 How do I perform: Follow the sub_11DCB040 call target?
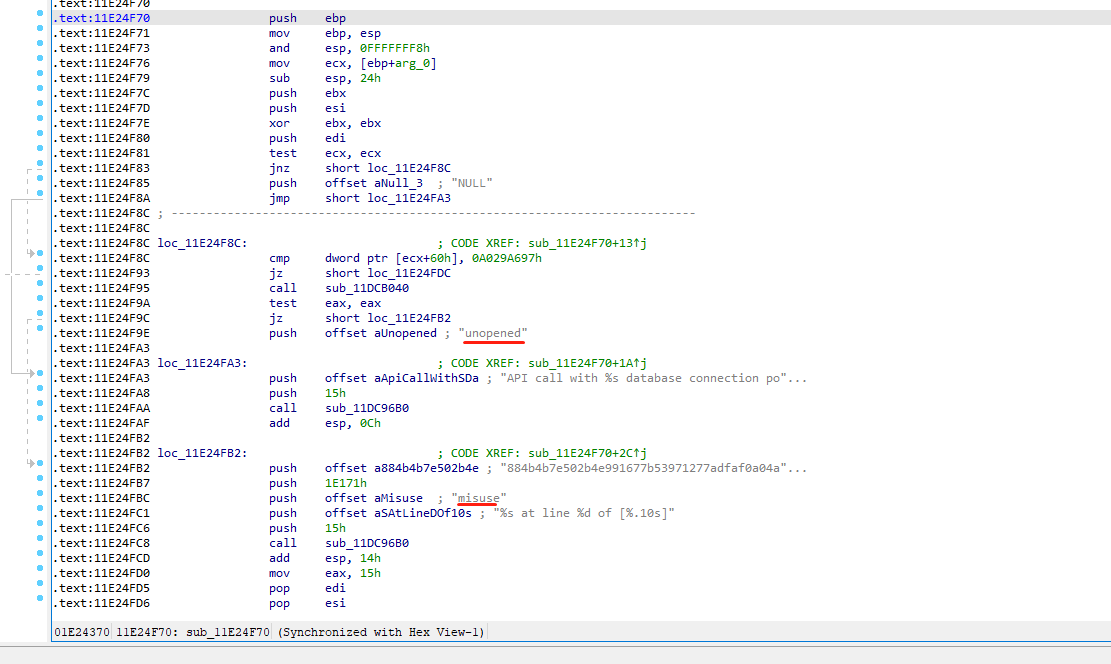tap(368, 288)
